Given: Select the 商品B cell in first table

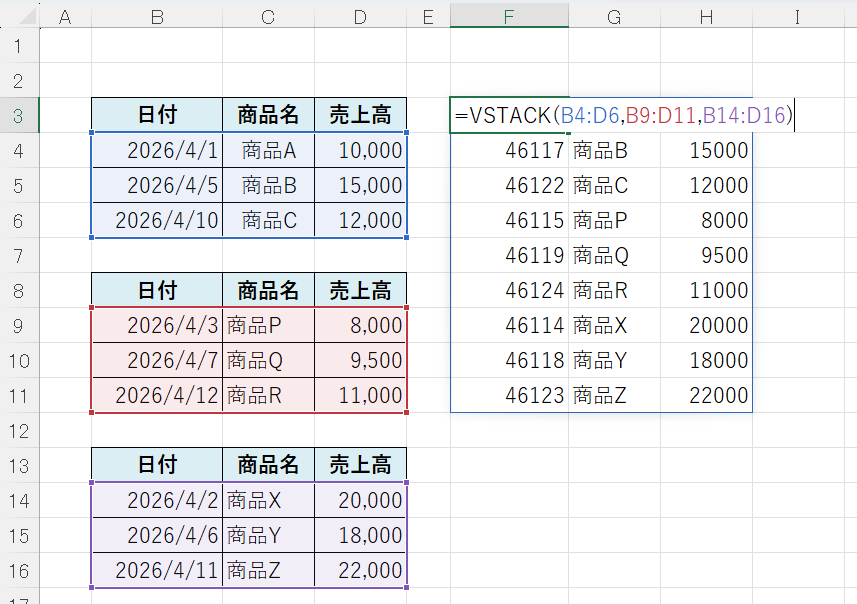Looking at the screenshot, I should pos(269,186).
